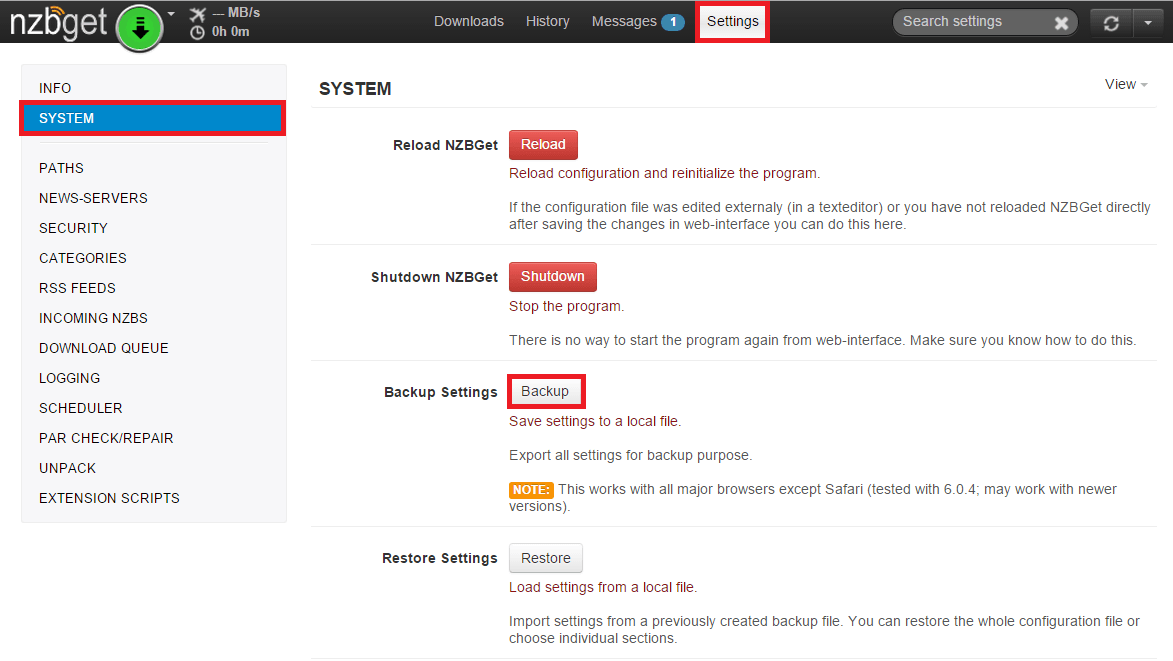Open the Downloads tab
This screenshot has height=661, width=1173.
point(468,21)
